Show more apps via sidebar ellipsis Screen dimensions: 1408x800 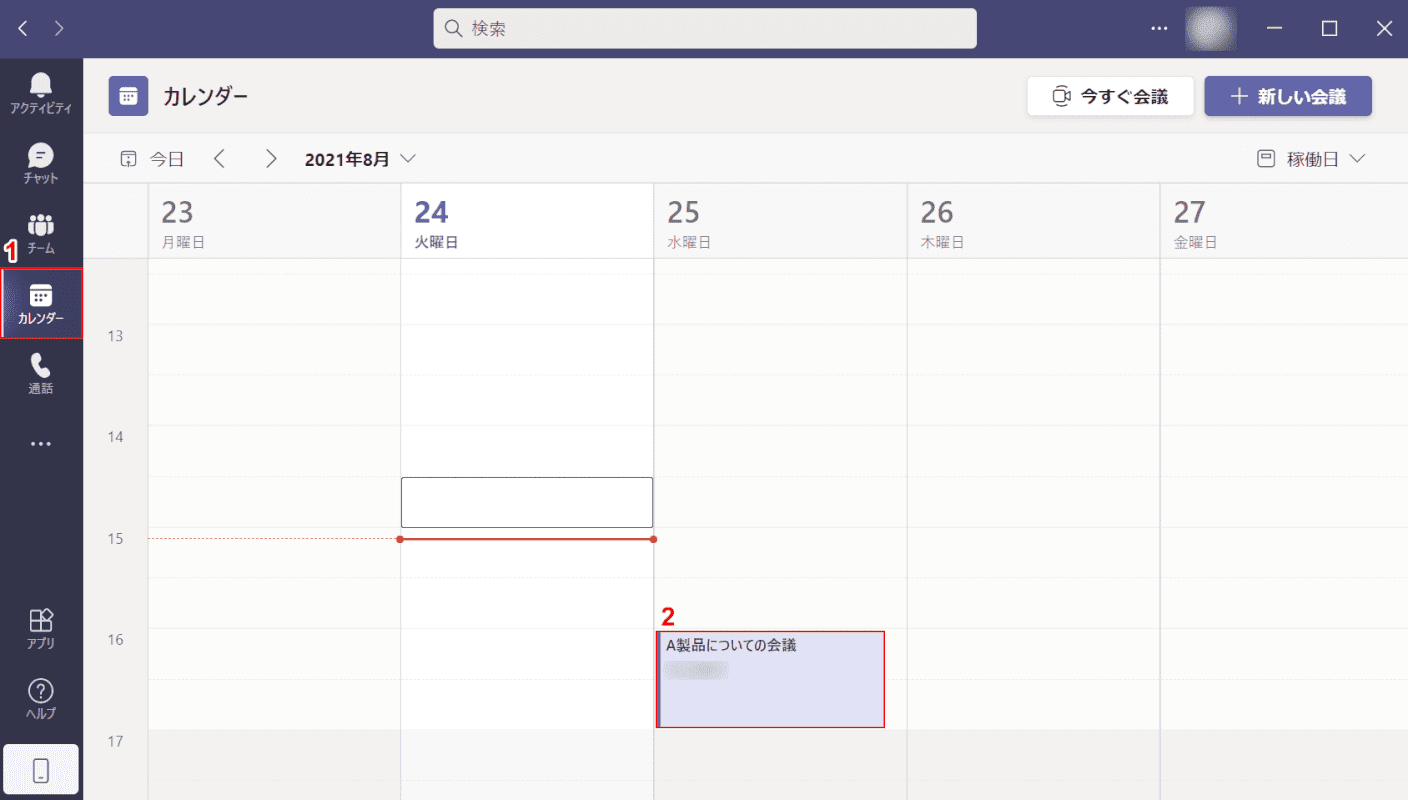41,443
